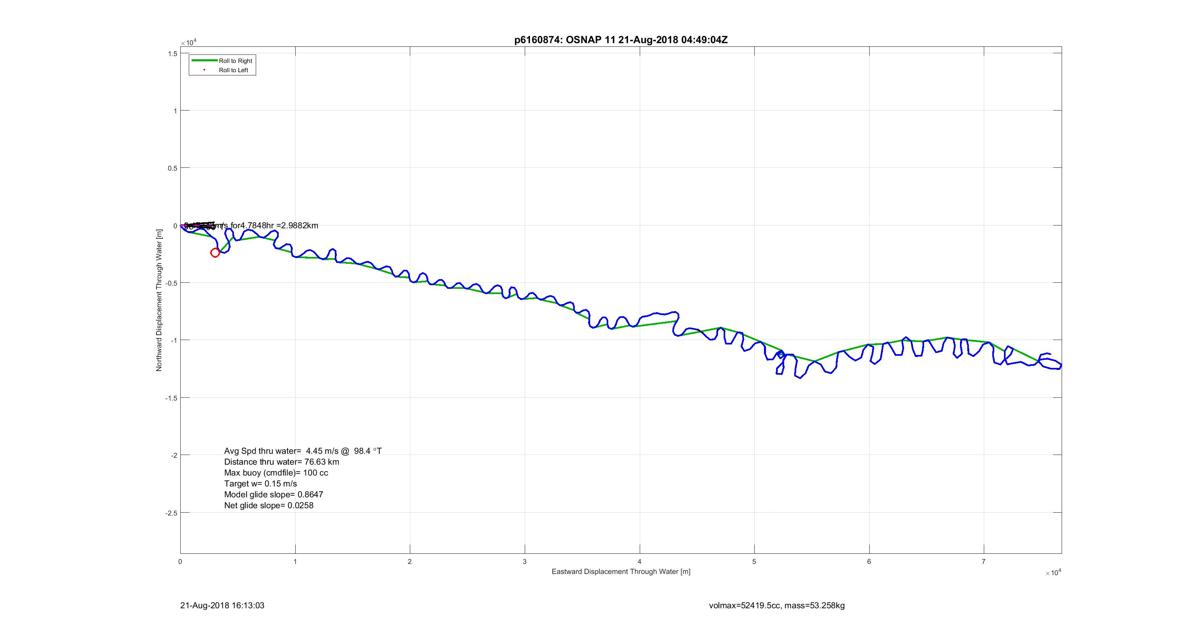Screen dimensions: 1200x622
Task: Click the 7 tick on eastward axis
Action: tap(985, 562)
